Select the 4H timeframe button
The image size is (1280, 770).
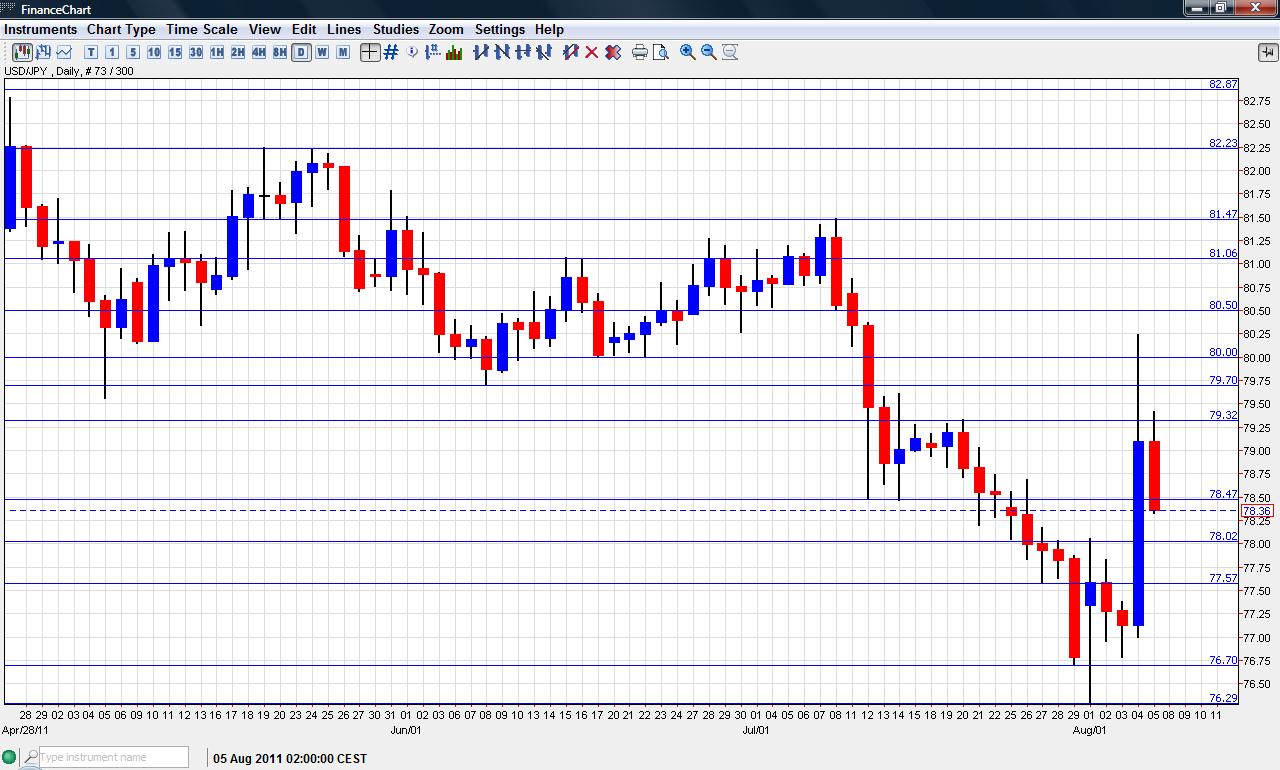pos(259,52)
